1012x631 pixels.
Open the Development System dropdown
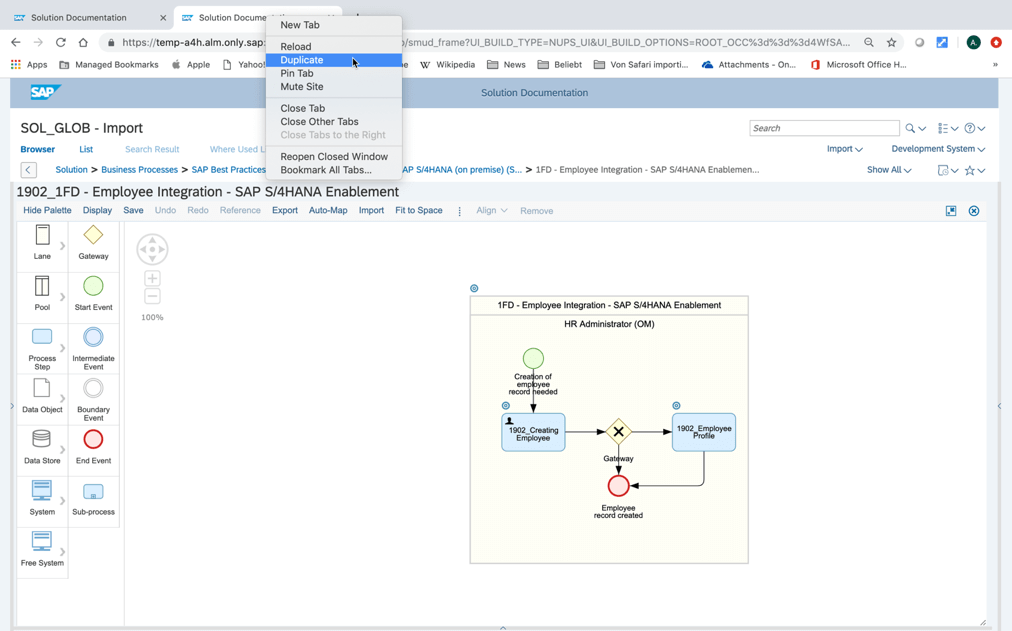[x=938, y=149]
